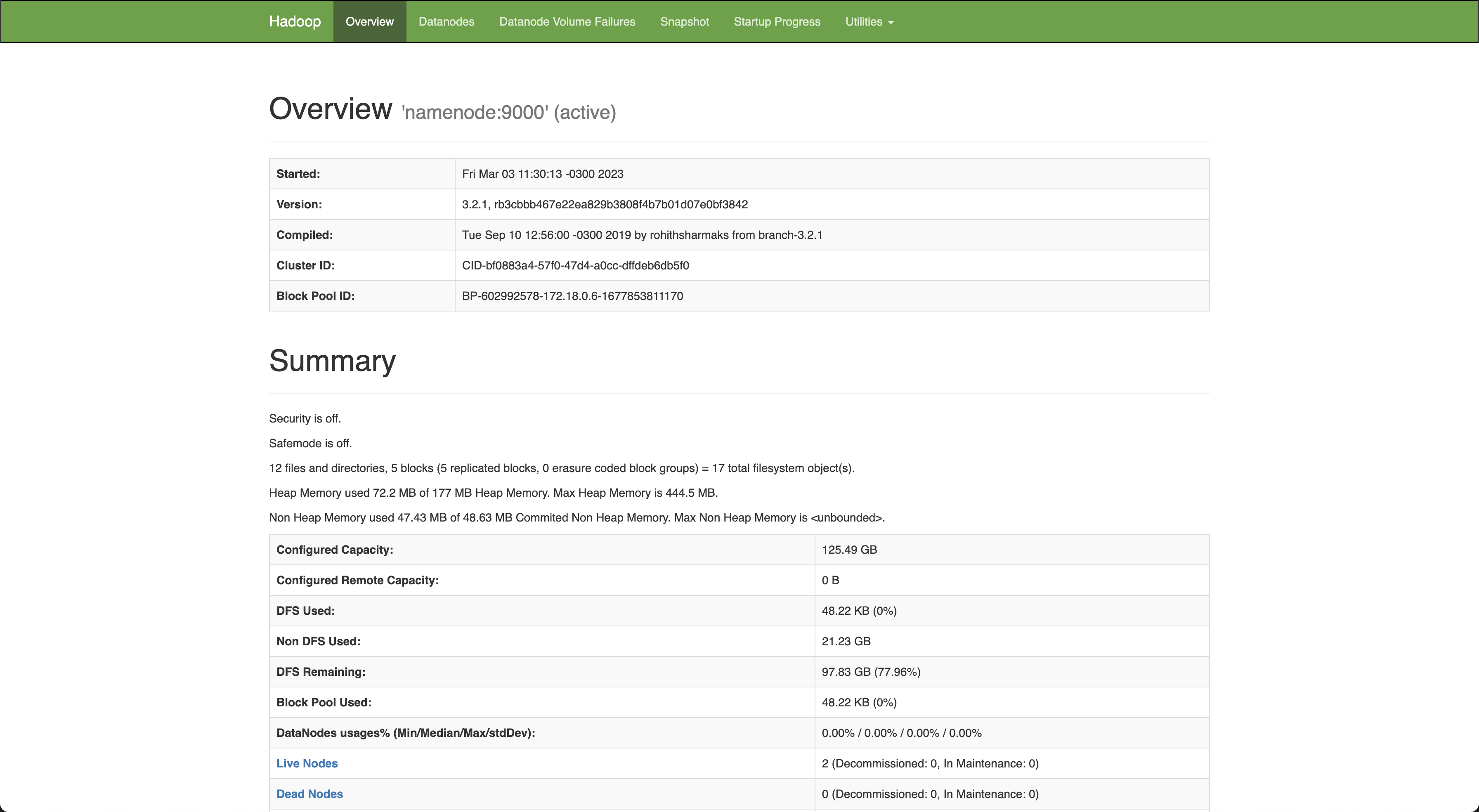This screenshot has width=1479, height=812.
Task: Click the DFS Remaining value cell
Action: click(870, 672)
